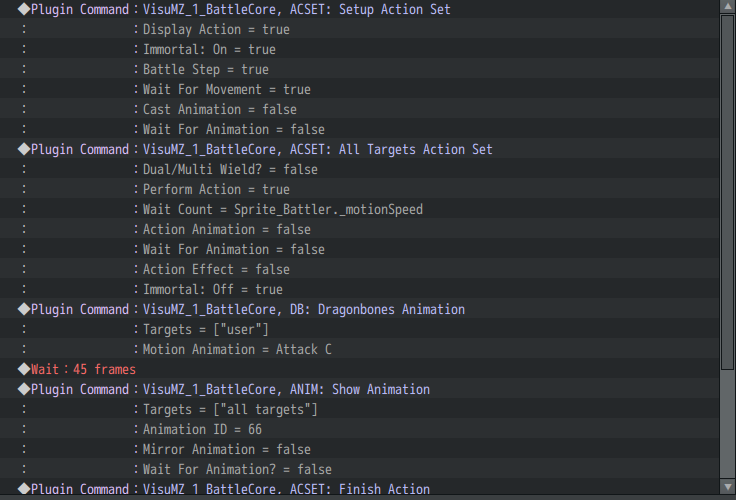The height and width of the screenshot is (500, 736).
Task: Select the Display Action = true parameter
Action: tap(216, 30)
